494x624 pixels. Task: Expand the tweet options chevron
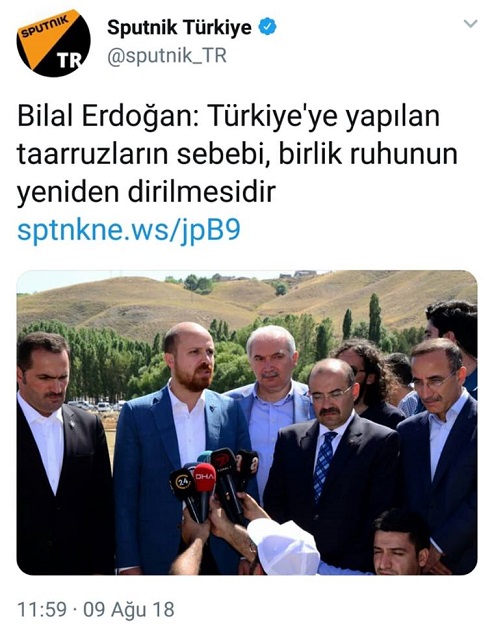coord(471,24)
